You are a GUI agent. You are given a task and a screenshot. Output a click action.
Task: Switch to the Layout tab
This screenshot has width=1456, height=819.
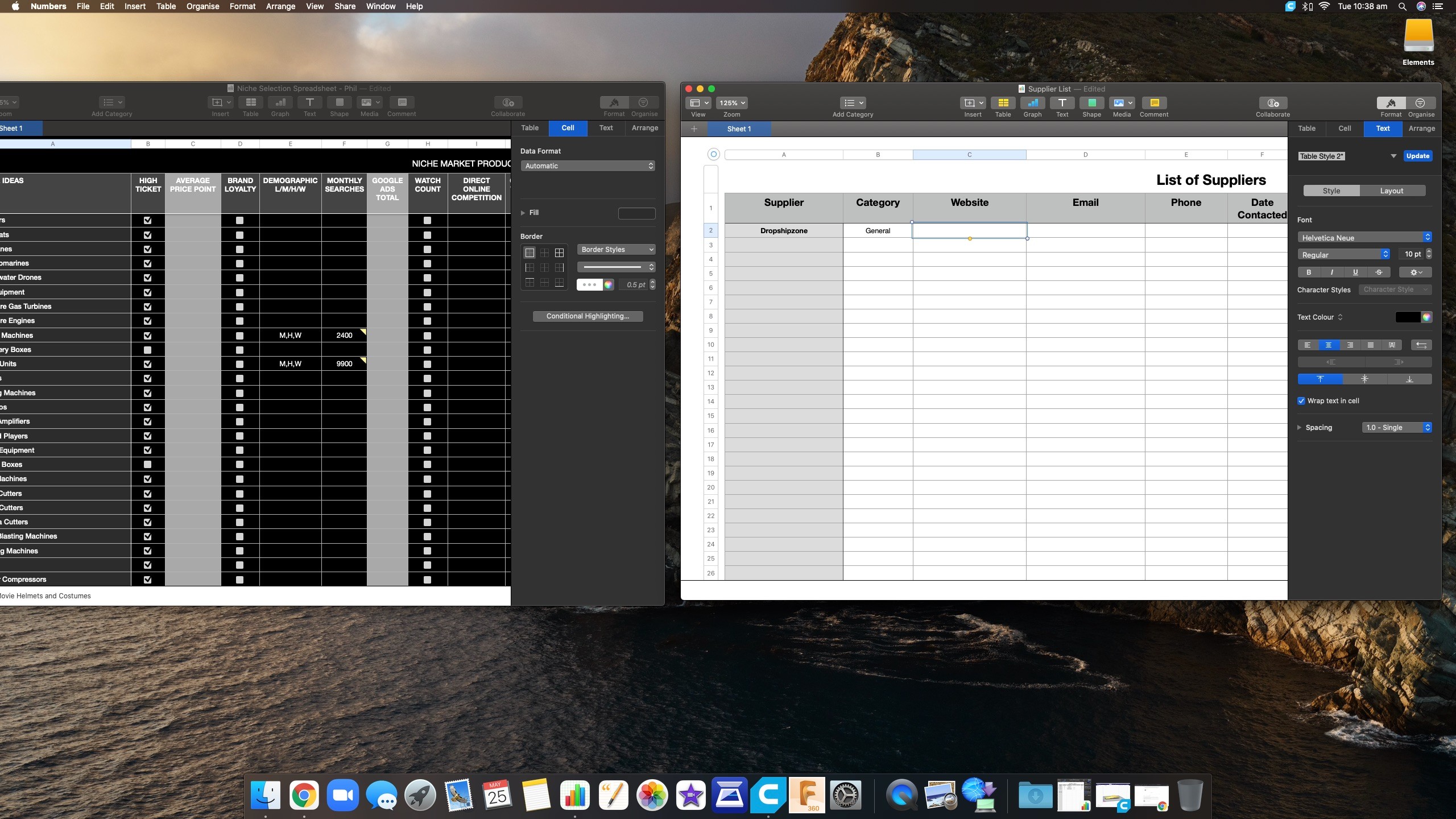pyautogui.click(x=1392, y=191)
